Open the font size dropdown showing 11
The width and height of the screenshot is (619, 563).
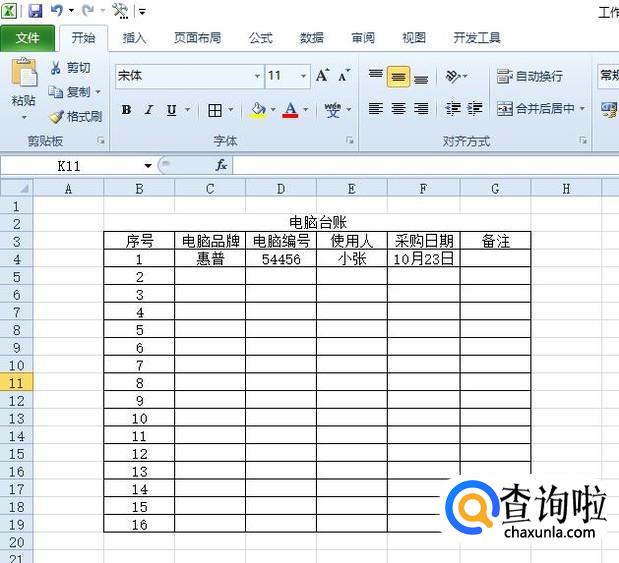click(303, 75)
